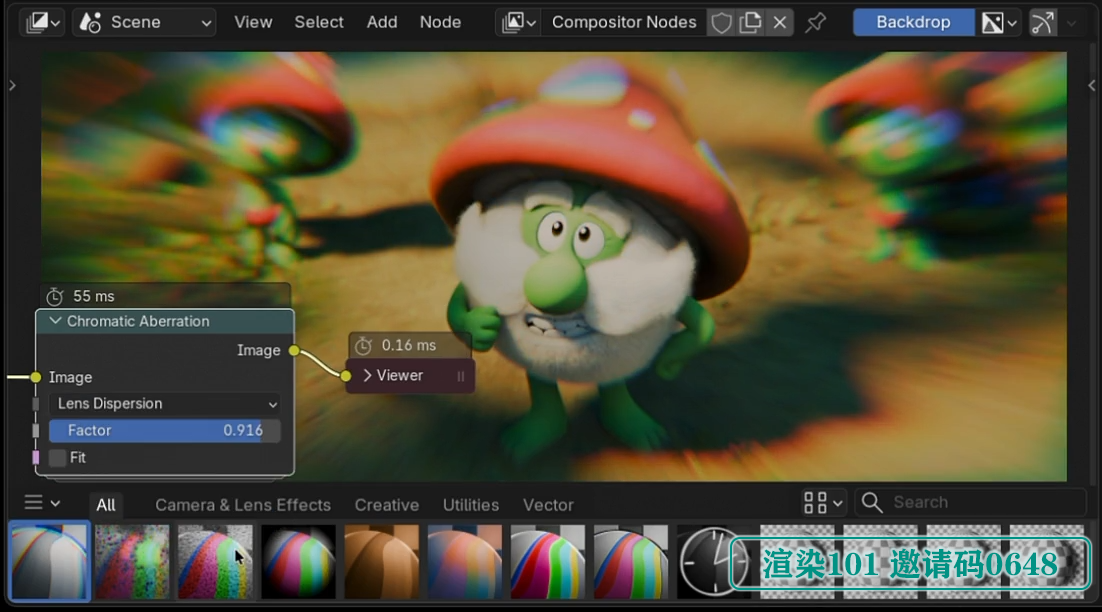Toggle the Backdrop button
The image size is (1102, 612).
tap(913, 22)
